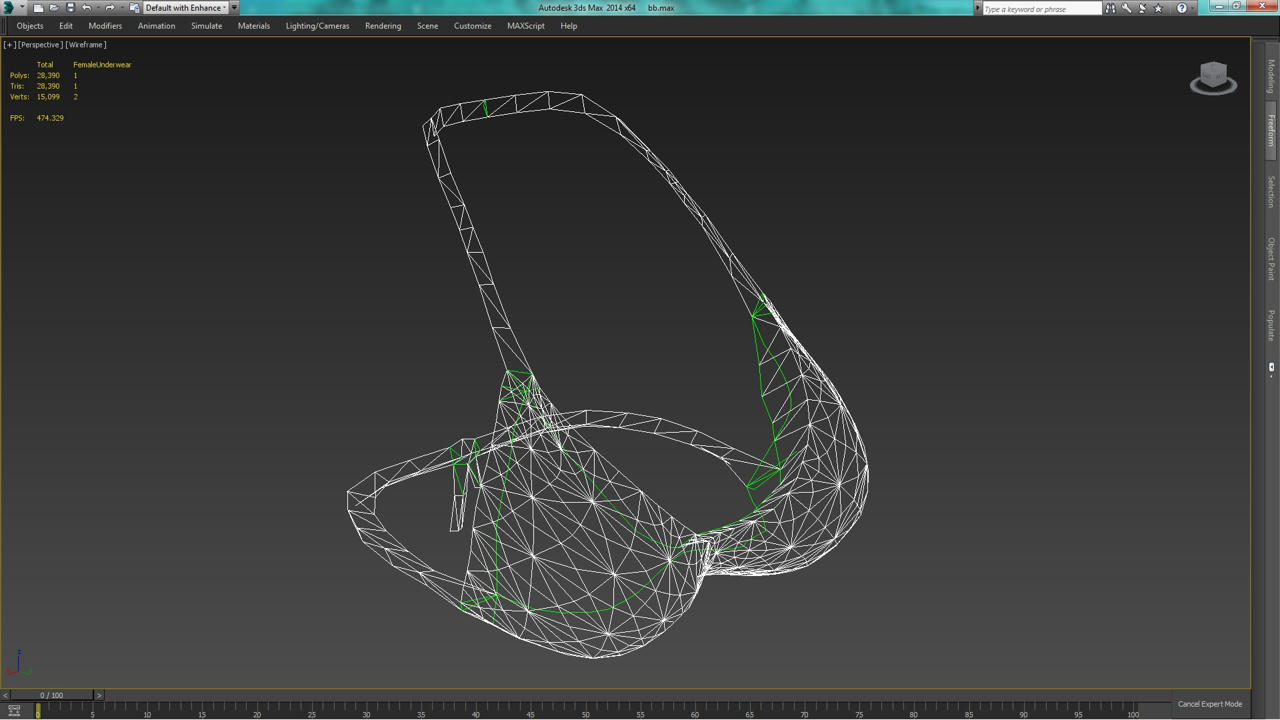Open the Materials menu

pos(254,26)
